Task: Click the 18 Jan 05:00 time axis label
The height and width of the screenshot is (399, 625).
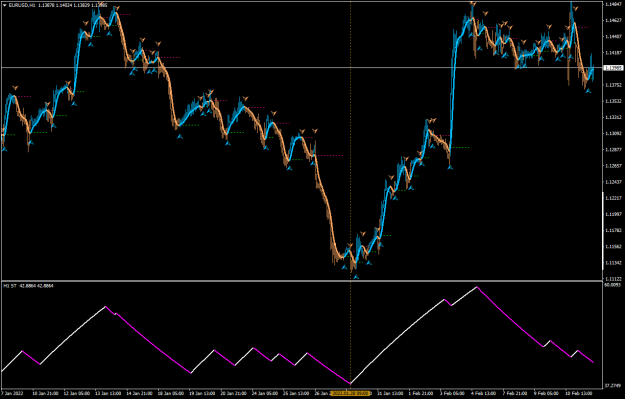Action: [171, 393]
